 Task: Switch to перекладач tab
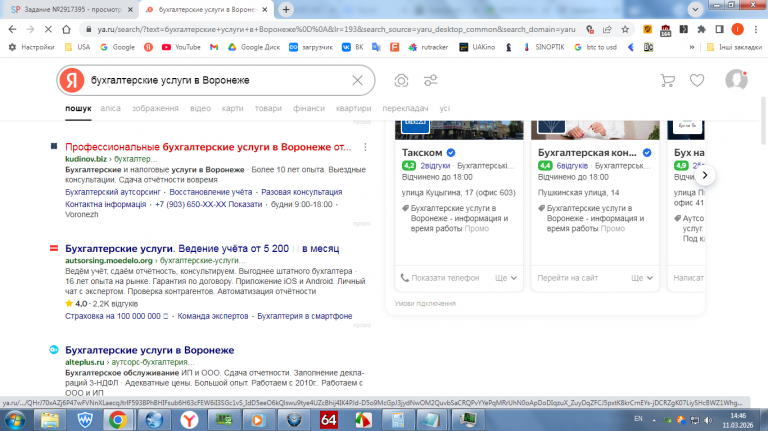tap(405, 108)
